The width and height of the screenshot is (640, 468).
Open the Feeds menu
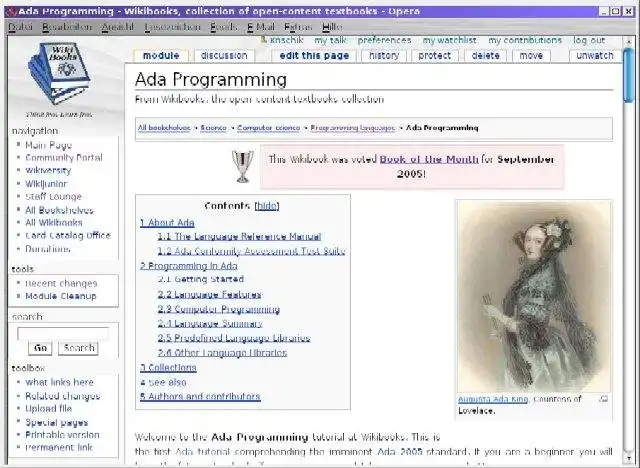click(223, 27)
